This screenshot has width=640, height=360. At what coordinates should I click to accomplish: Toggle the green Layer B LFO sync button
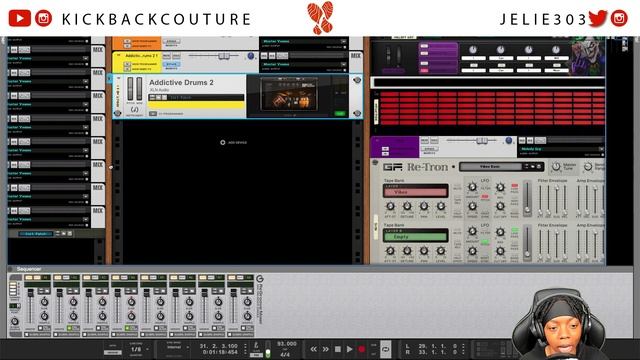click(x=485, y=242)
